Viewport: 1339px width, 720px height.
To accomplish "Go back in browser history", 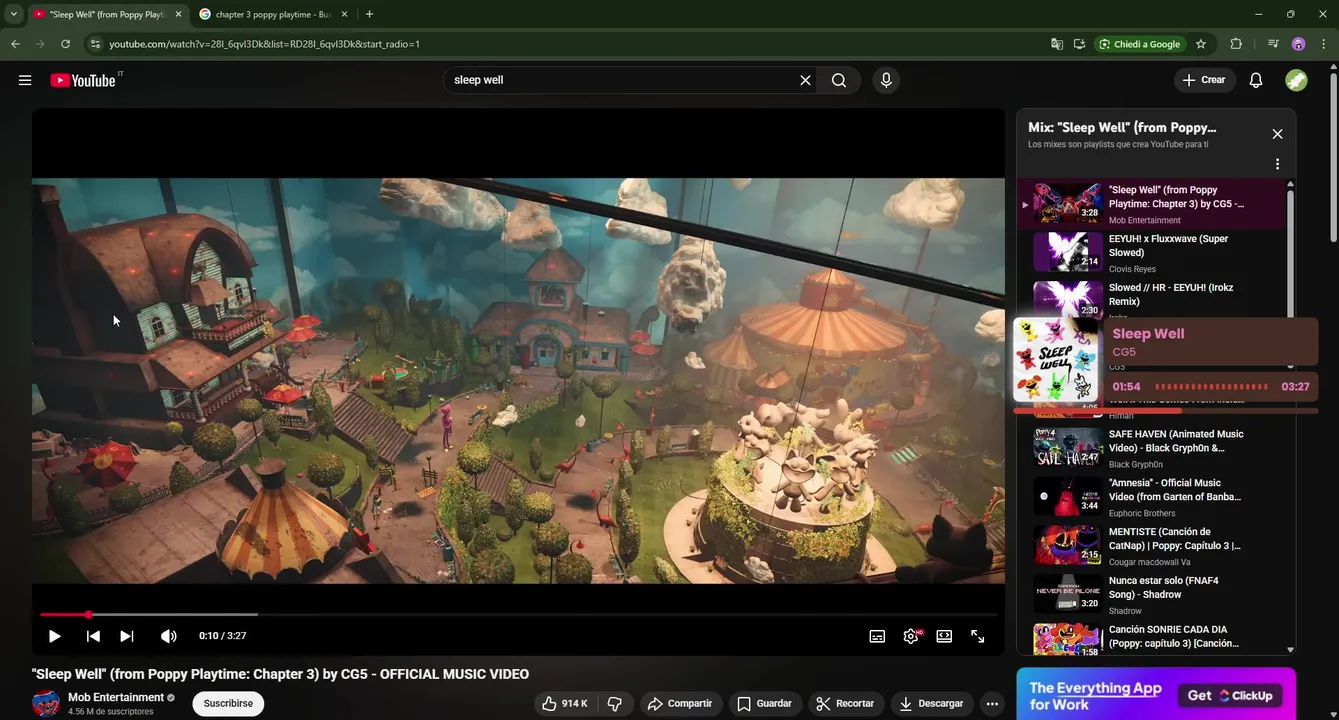I will (15, 44).
